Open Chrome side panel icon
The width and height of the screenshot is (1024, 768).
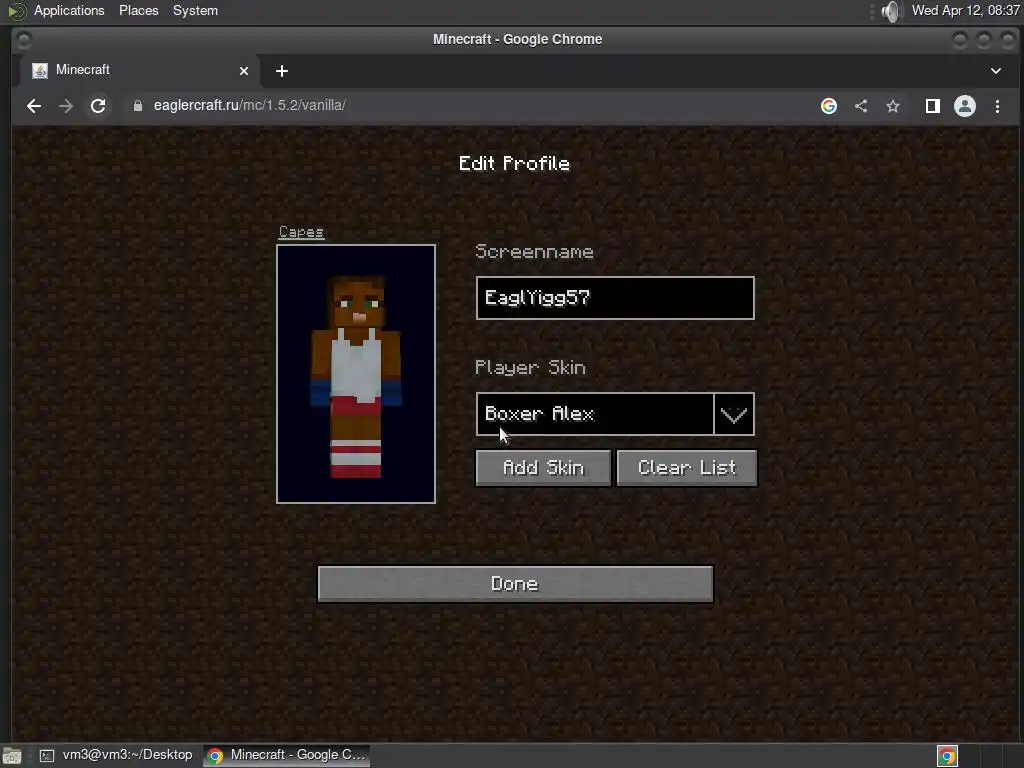[x=933, y=106]
